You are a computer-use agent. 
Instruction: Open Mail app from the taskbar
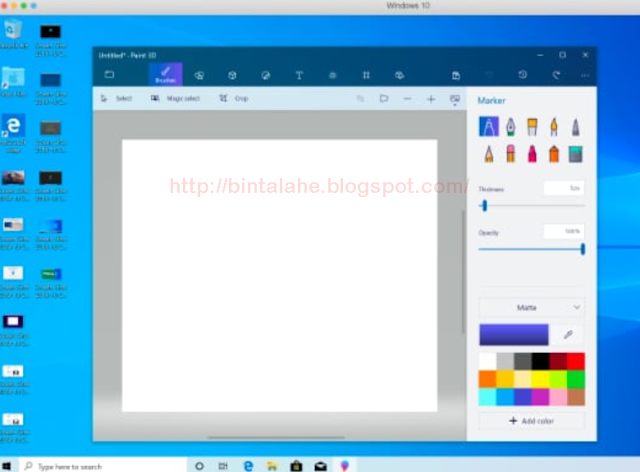[320, 466]
